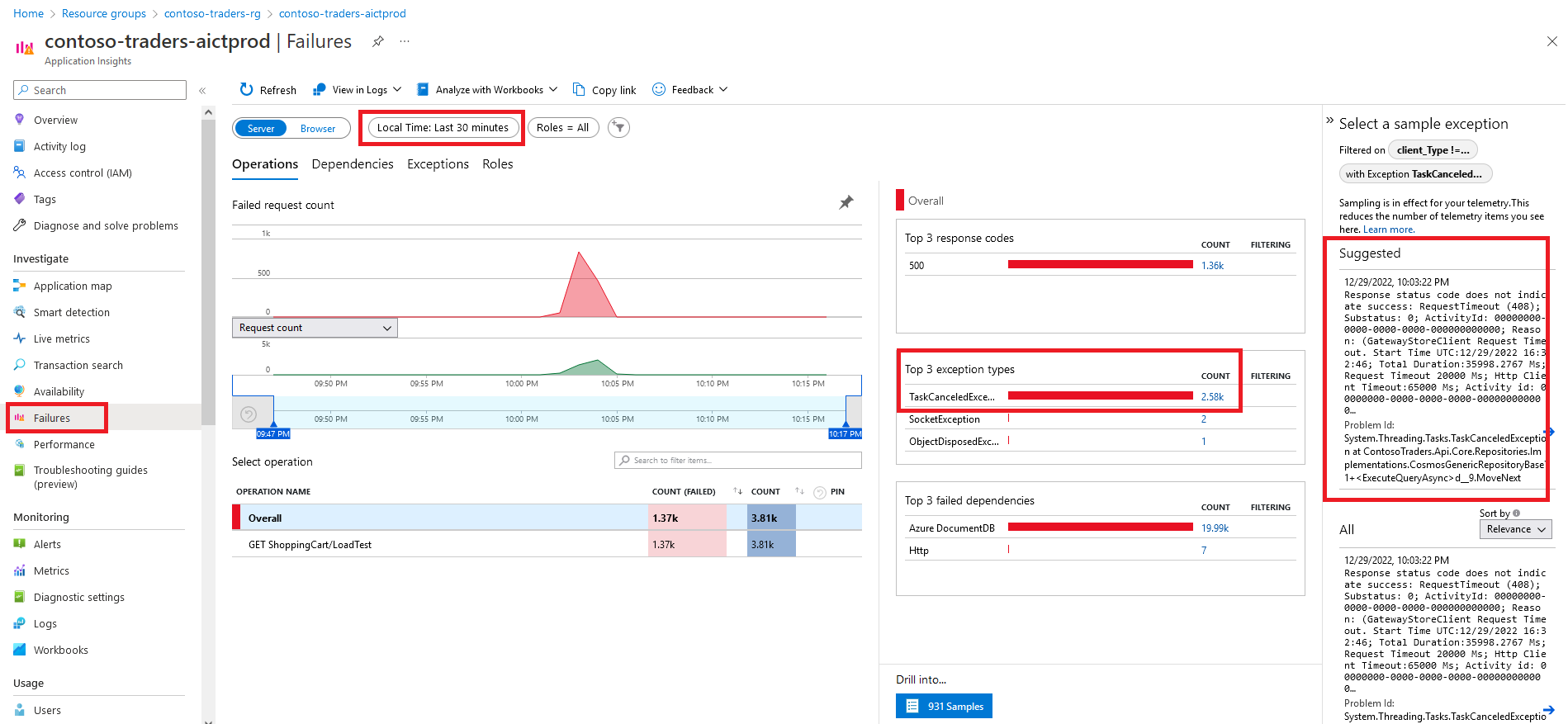Go to Resource groups breadcrumb
Screen dimensions: 1568x724
pyautogui.click(x=104, y=13)
